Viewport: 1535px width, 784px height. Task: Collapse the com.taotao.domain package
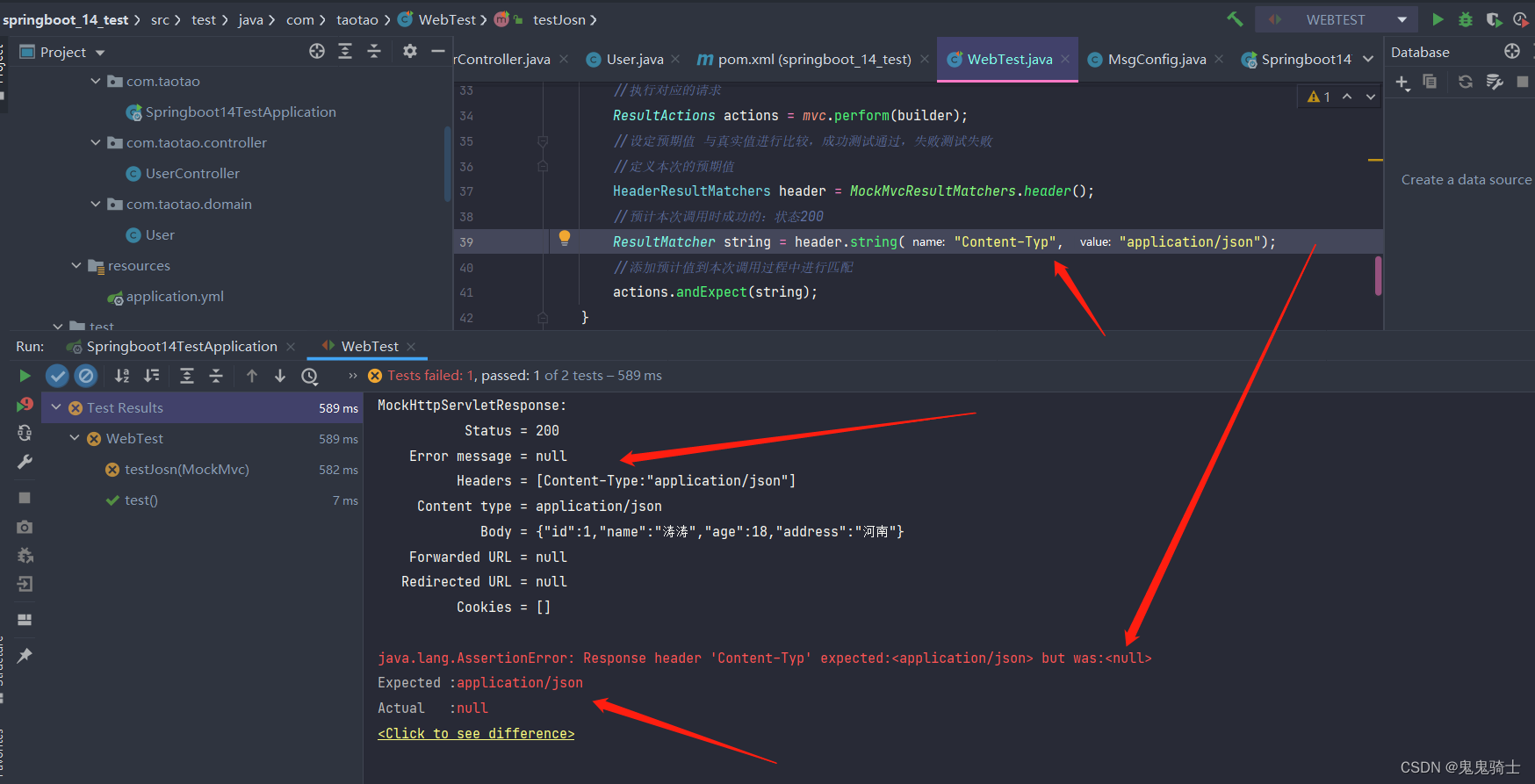click(96, 204)
